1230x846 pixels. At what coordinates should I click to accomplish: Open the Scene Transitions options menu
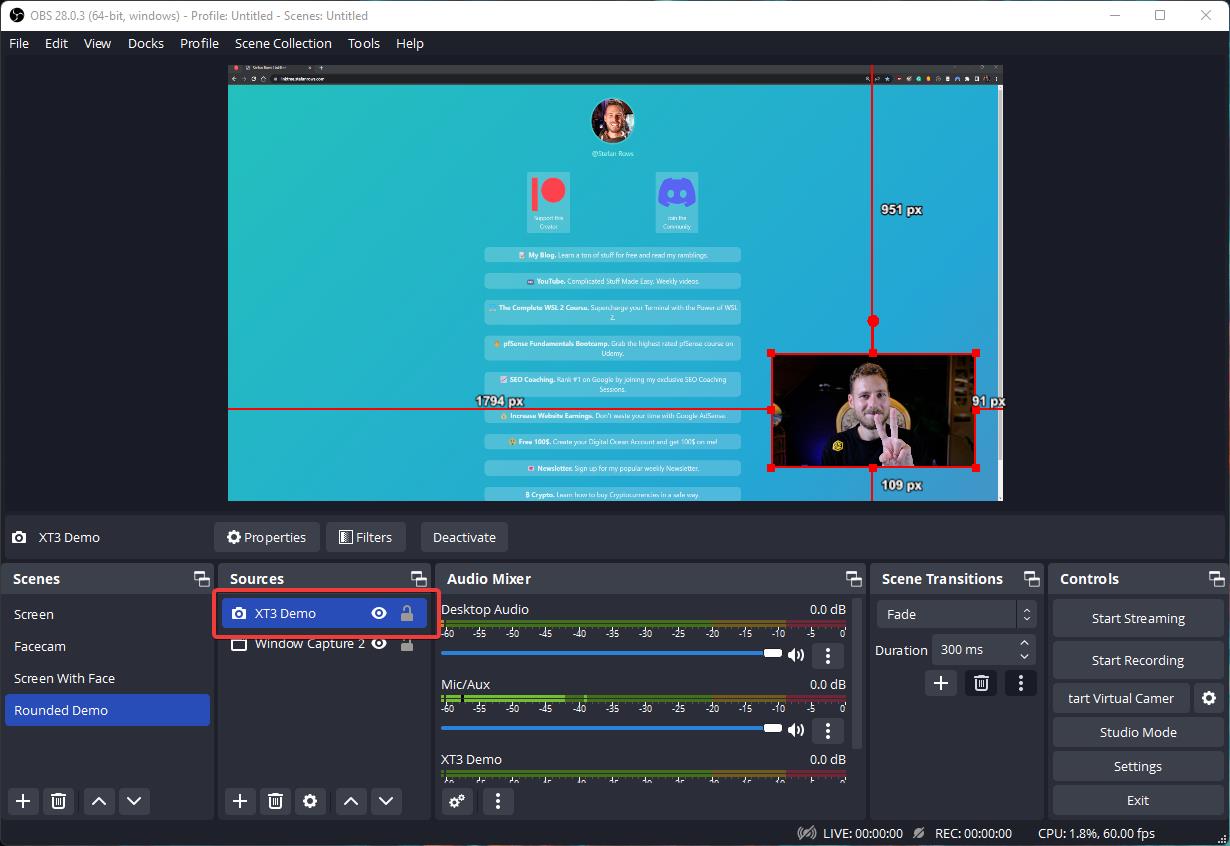(1019, 683)
